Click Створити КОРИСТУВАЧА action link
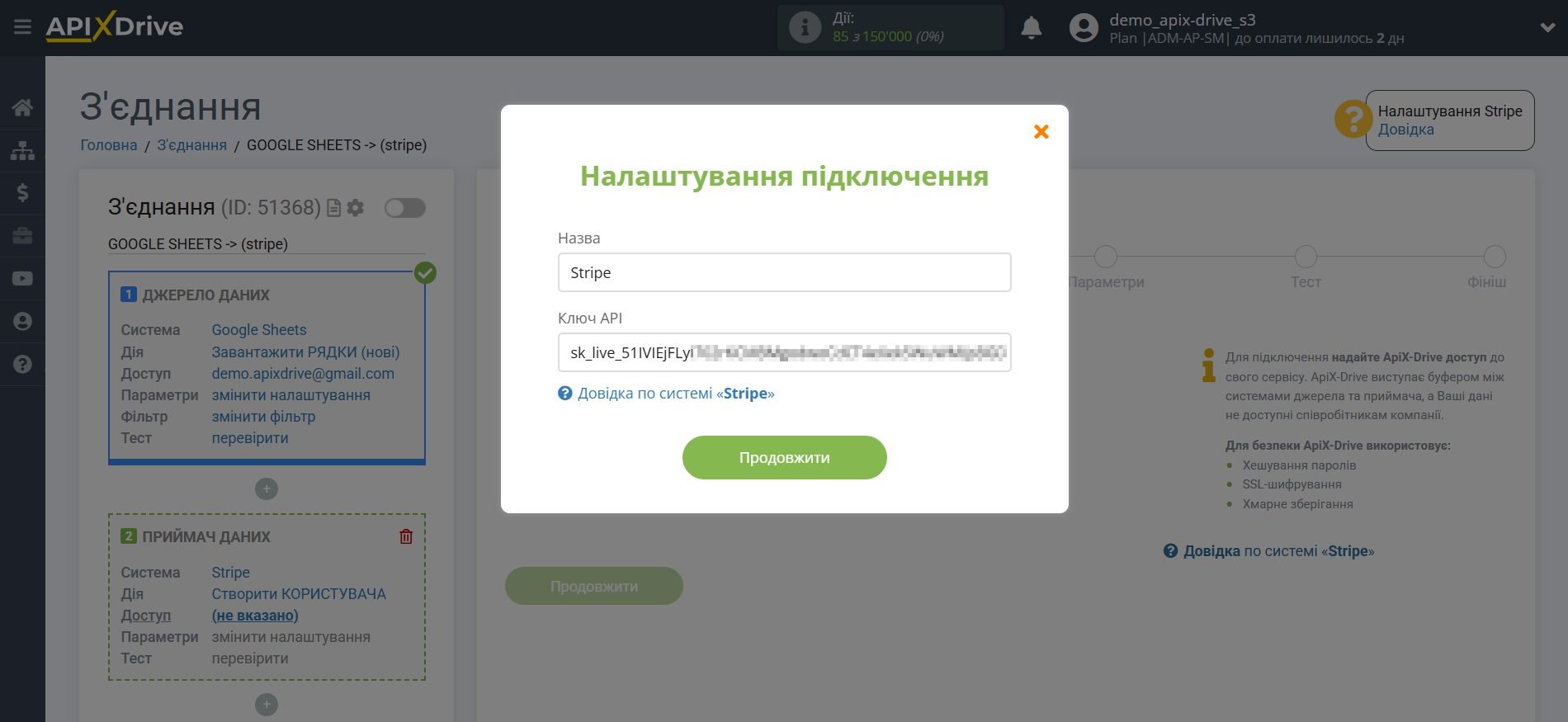Image resolution: width=1568 pixels, height=722 pixels. click(299, 594)
